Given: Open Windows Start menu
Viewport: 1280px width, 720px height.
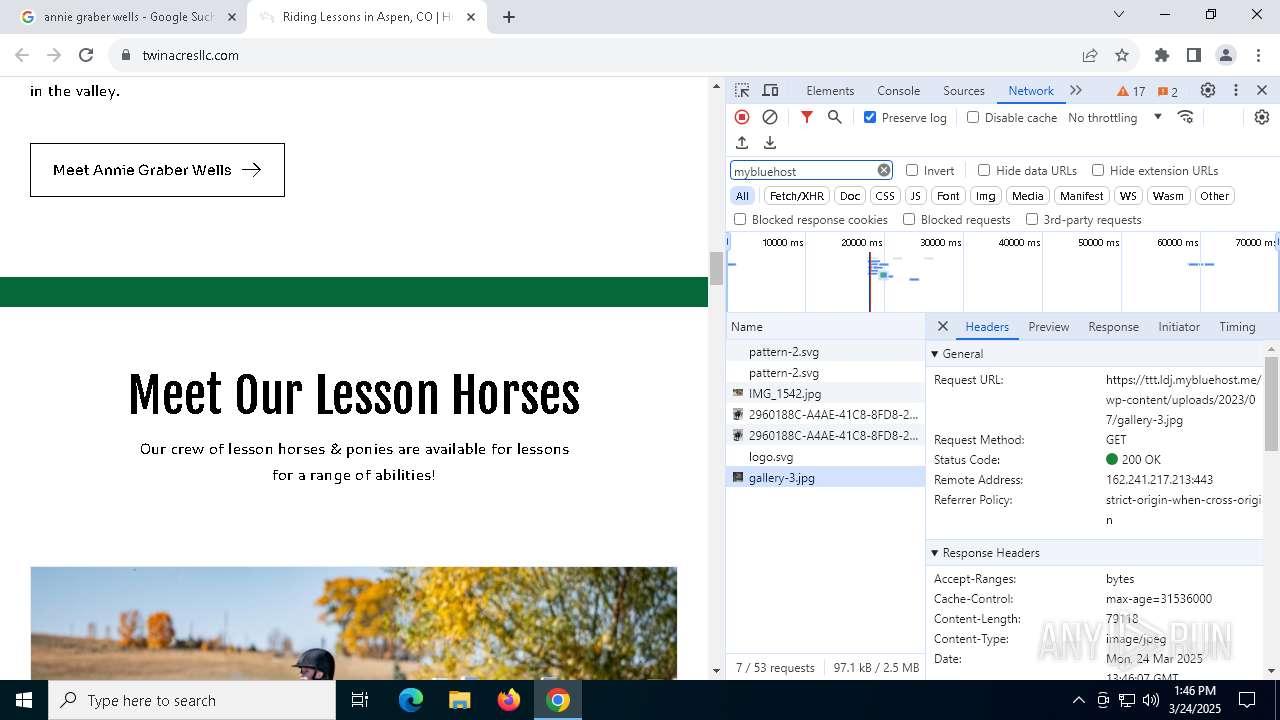Looking at the screenshot, I should (24, 700).
